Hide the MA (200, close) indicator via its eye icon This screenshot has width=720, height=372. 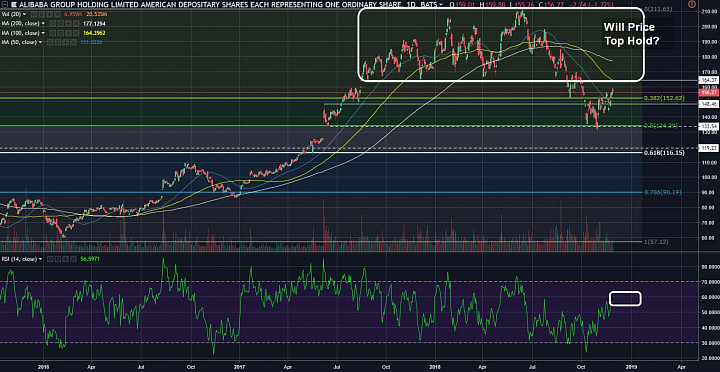(x=53, y=23)
